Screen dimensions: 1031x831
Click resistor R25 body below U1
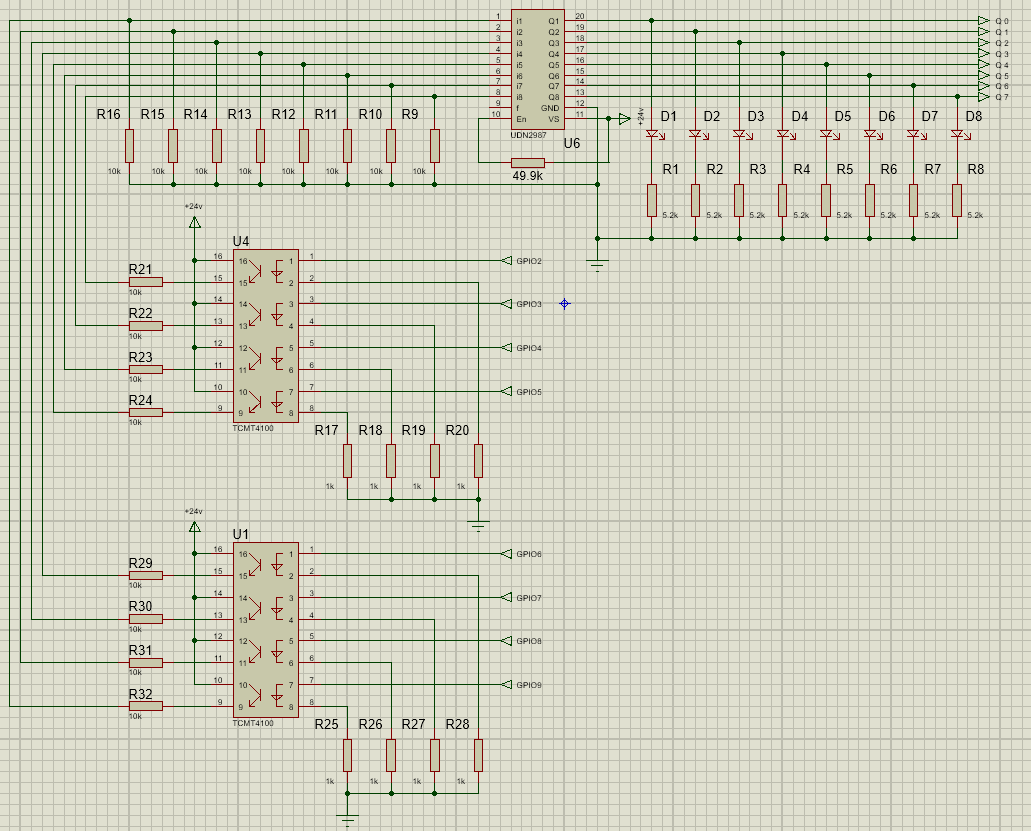pos(347,755)
